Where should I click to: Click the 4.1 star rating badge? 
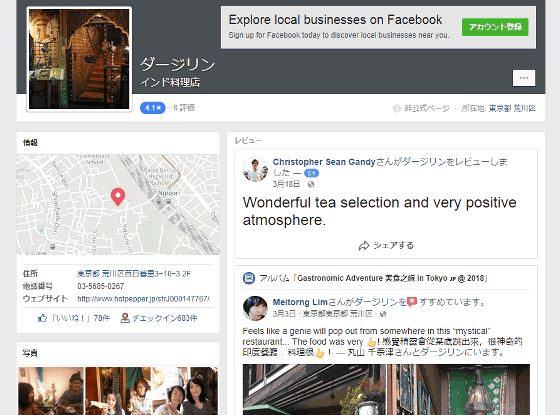pyautogui.click(x=152, y=108)
